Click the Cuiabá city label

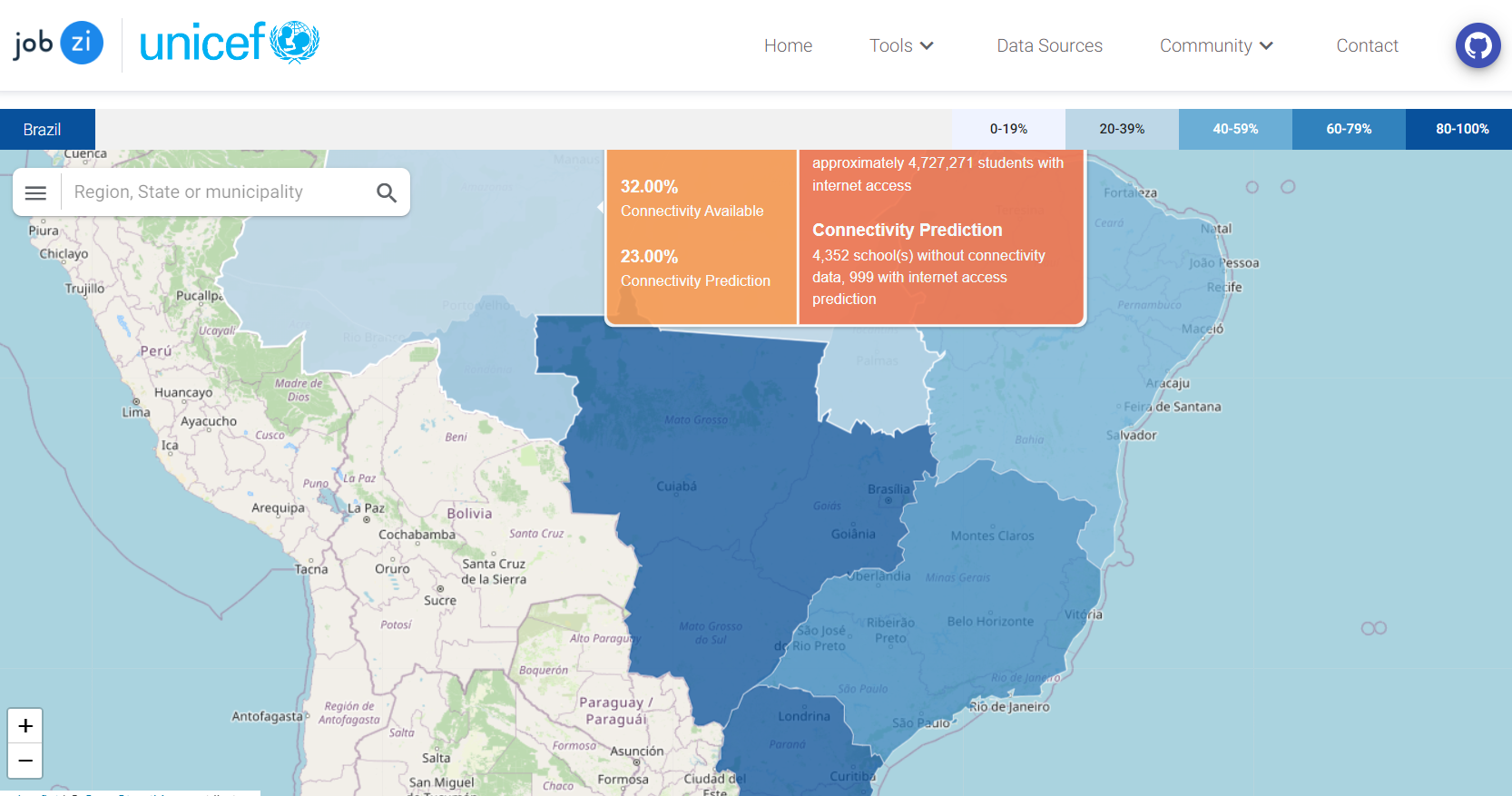[676, 486]
